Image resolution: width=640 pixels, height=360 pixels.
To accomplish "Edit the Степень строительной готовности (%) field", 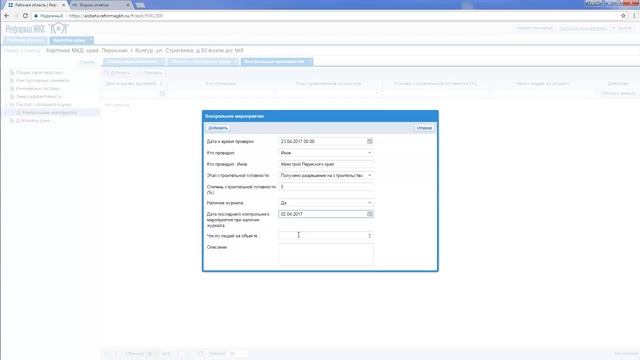I will coord(326,187).
